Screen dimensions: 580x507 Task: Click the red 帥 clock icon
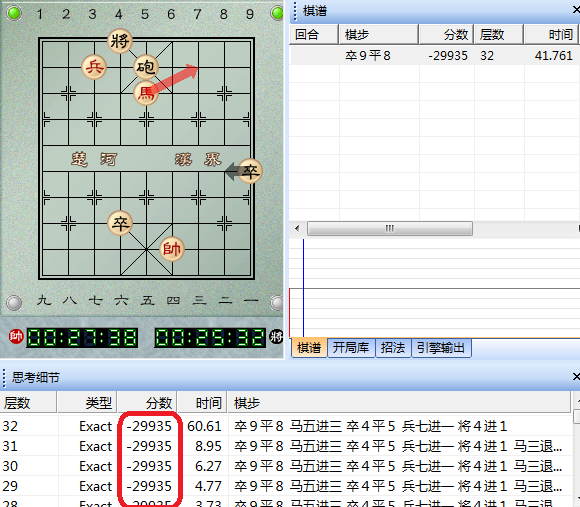tap(16, 337)
